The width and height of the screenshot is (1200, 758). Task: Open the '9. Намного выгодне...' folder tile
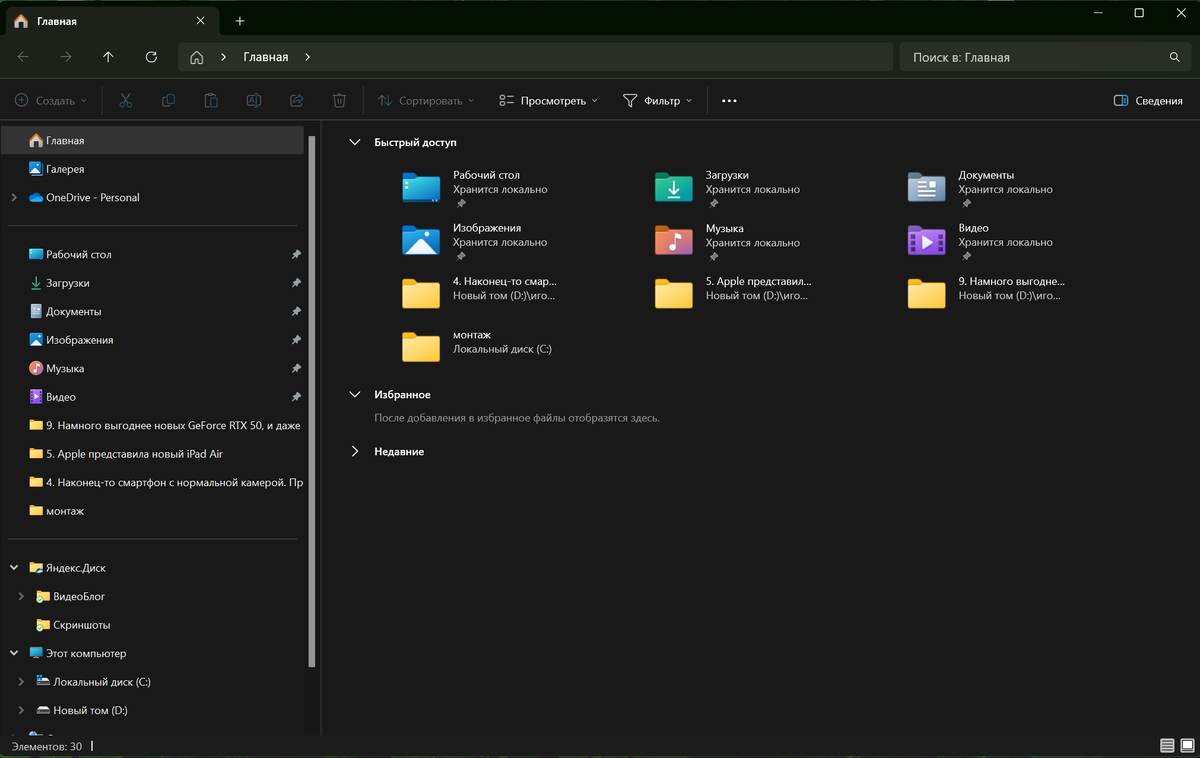click(986, 290)
